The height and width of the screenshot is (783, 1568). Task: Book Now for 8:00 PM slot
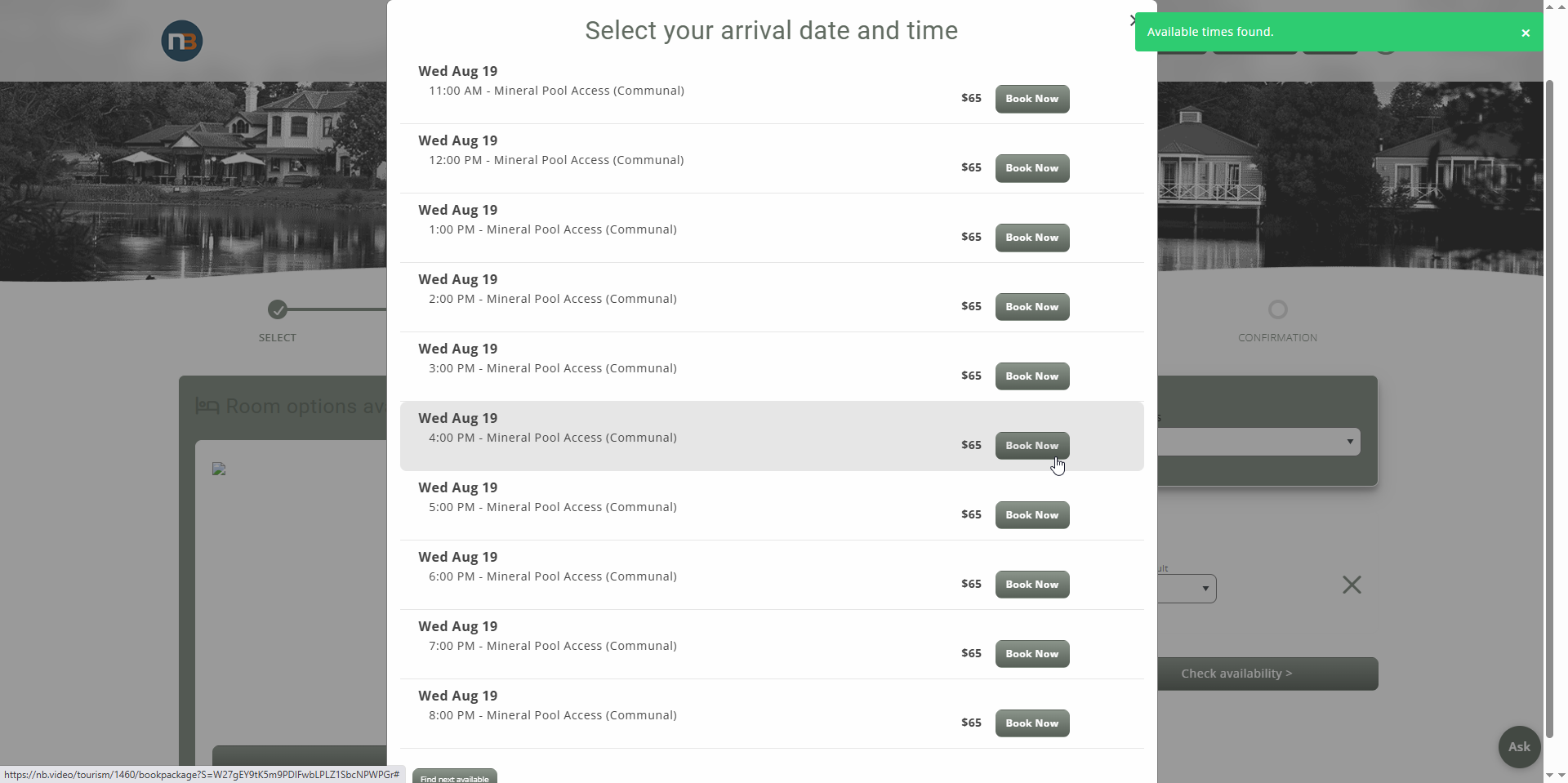coord(1031,723)
